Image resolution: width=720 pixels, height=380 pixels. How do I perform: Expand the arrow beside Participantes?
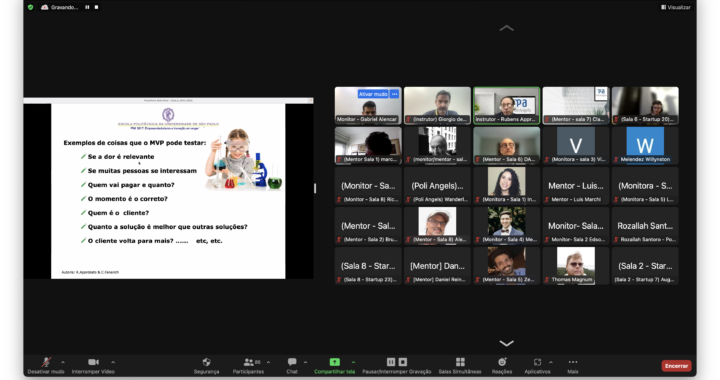pyautogui.click(x=268, y=362)
